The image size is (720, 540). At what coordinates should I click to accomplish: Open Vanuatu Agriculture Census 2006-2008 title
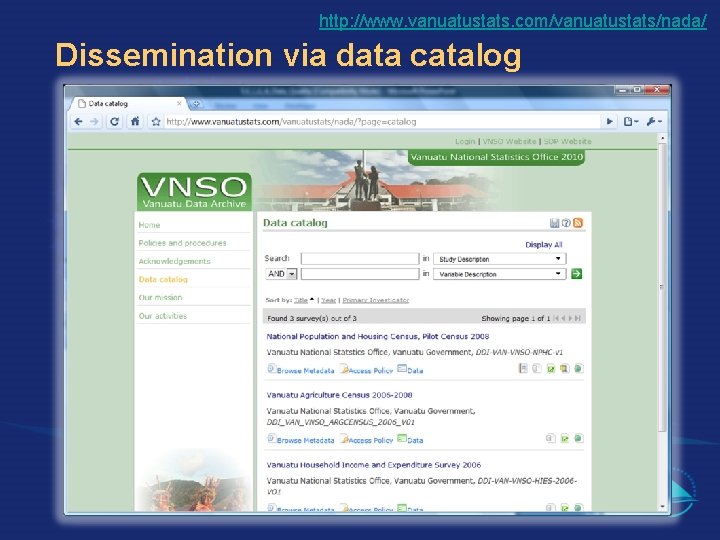click(339, 395)
